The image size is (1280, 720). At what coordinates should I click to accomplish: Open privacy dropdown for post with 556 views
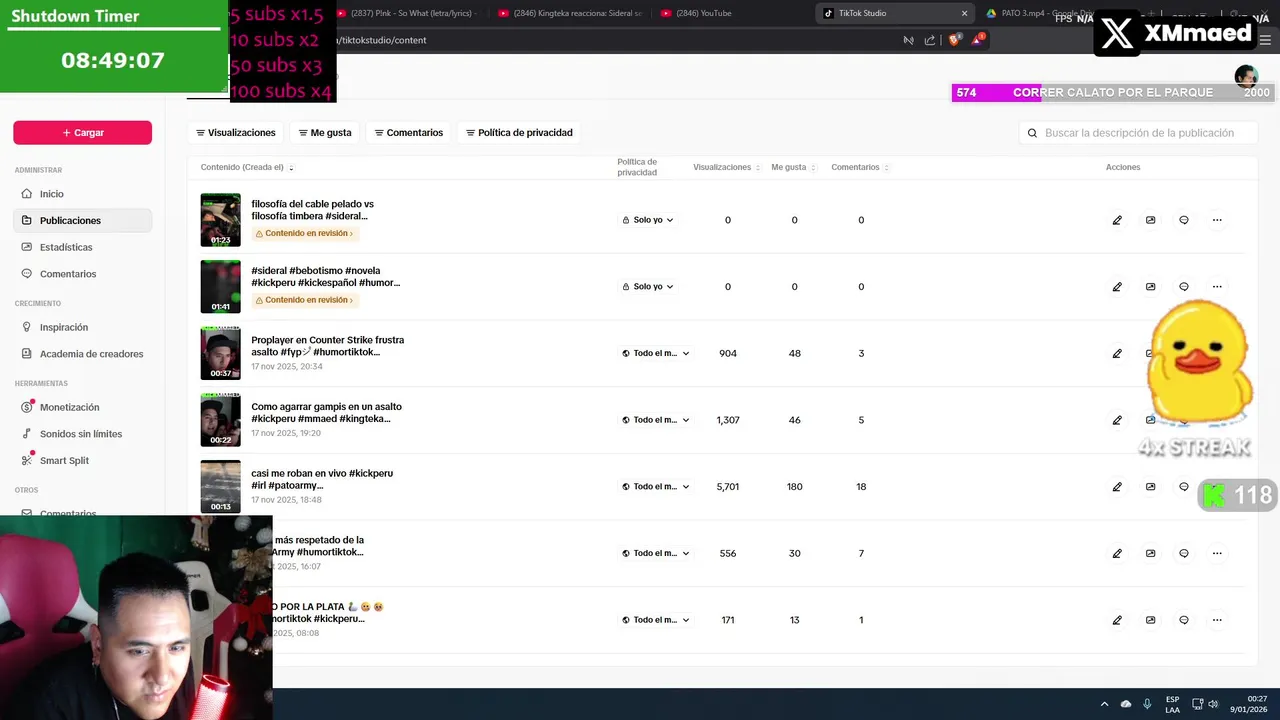656,553
